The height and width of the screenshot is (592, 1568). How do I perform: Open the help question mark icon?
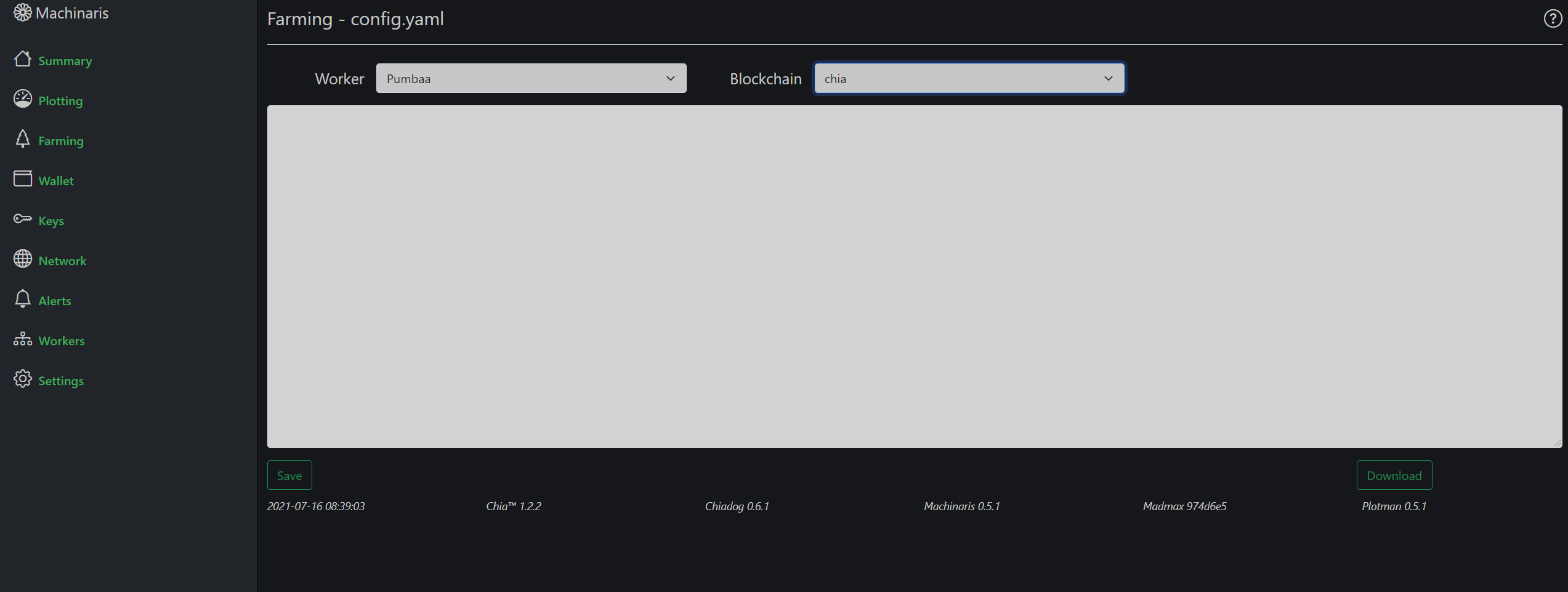1552,19
